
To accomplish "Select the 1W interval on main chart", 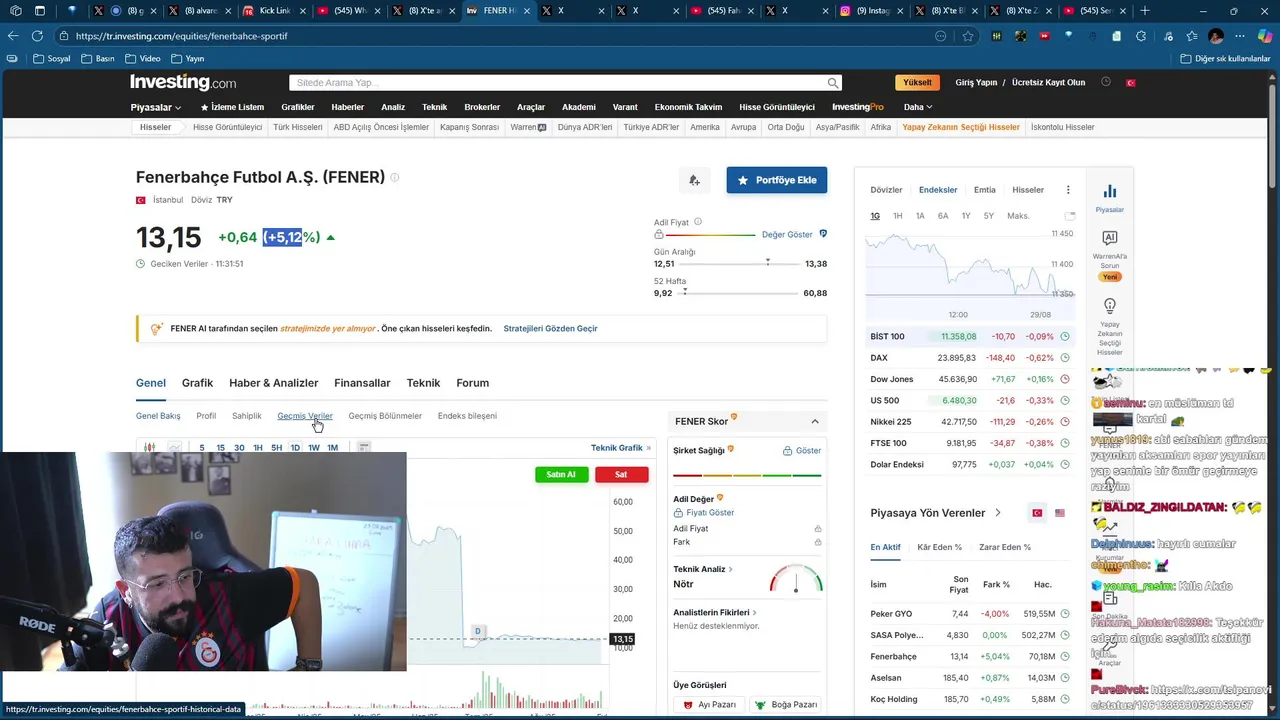I will click(x=314, y=448).
